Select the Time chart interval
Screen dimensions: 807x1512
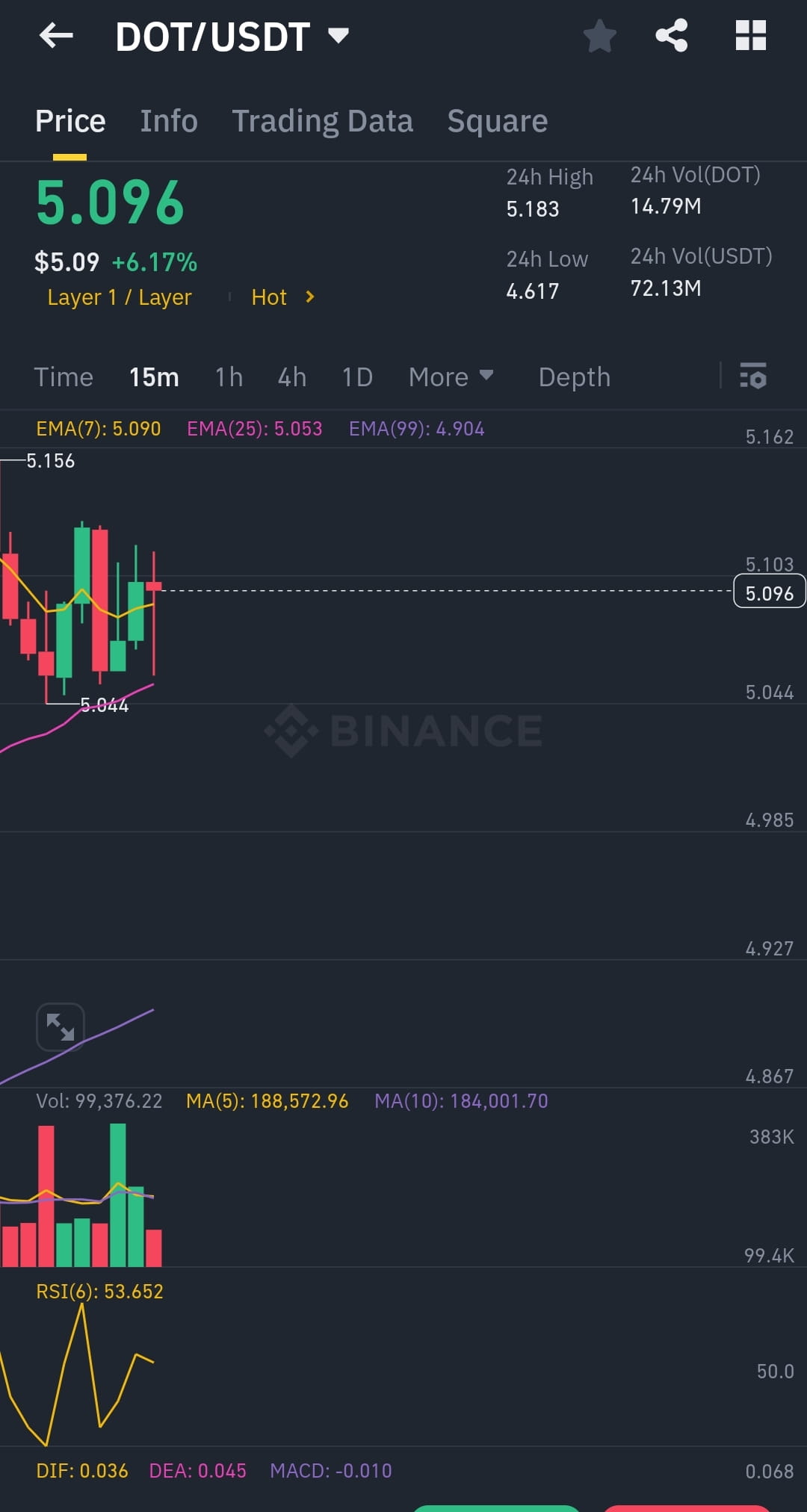(x=64, y=377)
